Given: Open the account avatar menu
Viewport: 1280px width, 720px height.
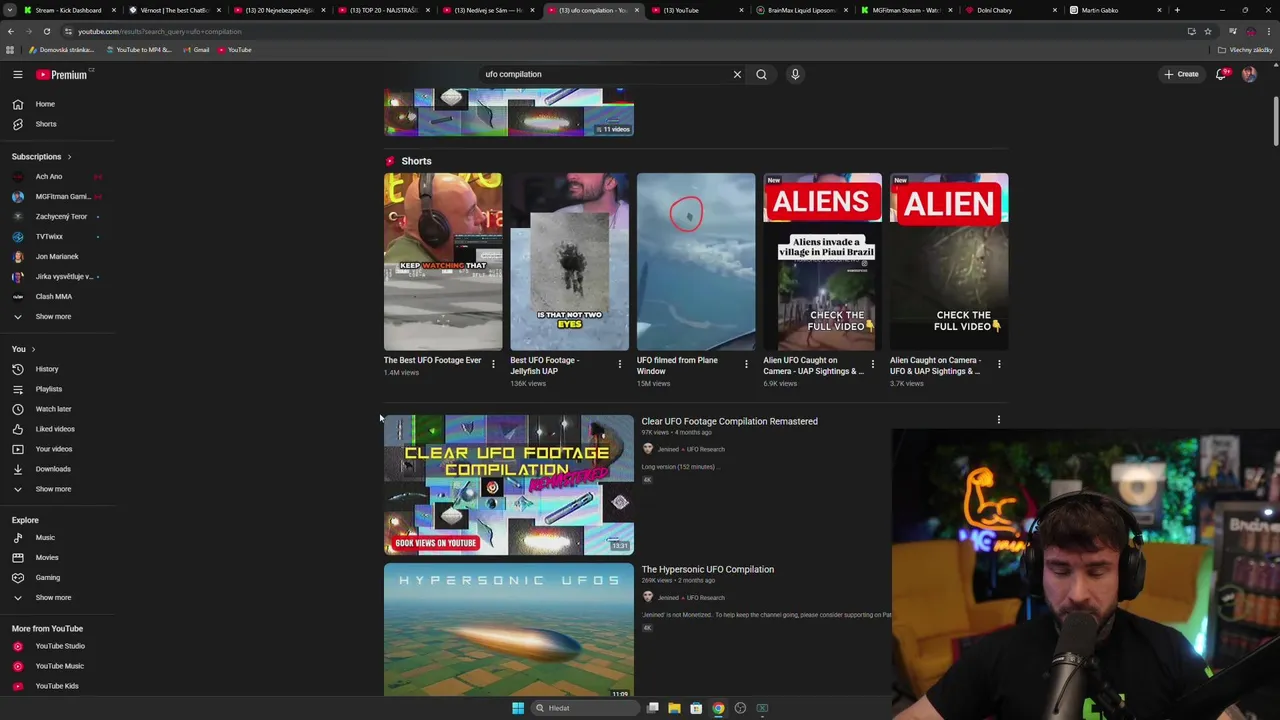Looking at the screenshot, I should [x=1249, y=74].
